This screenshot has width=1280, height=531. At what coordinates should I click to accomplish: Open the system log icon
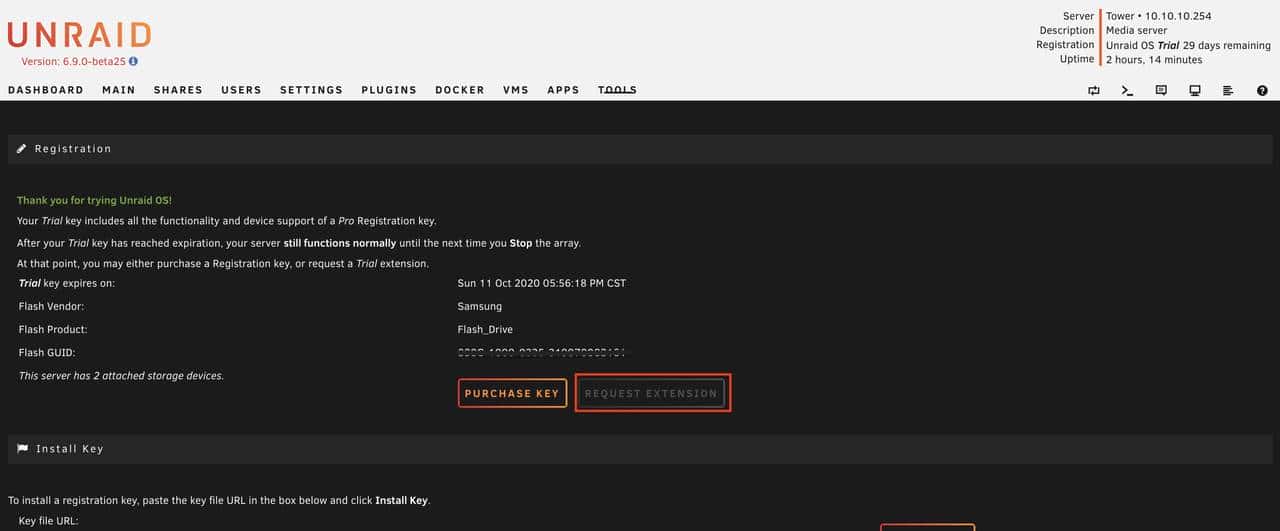(1228, 90)
